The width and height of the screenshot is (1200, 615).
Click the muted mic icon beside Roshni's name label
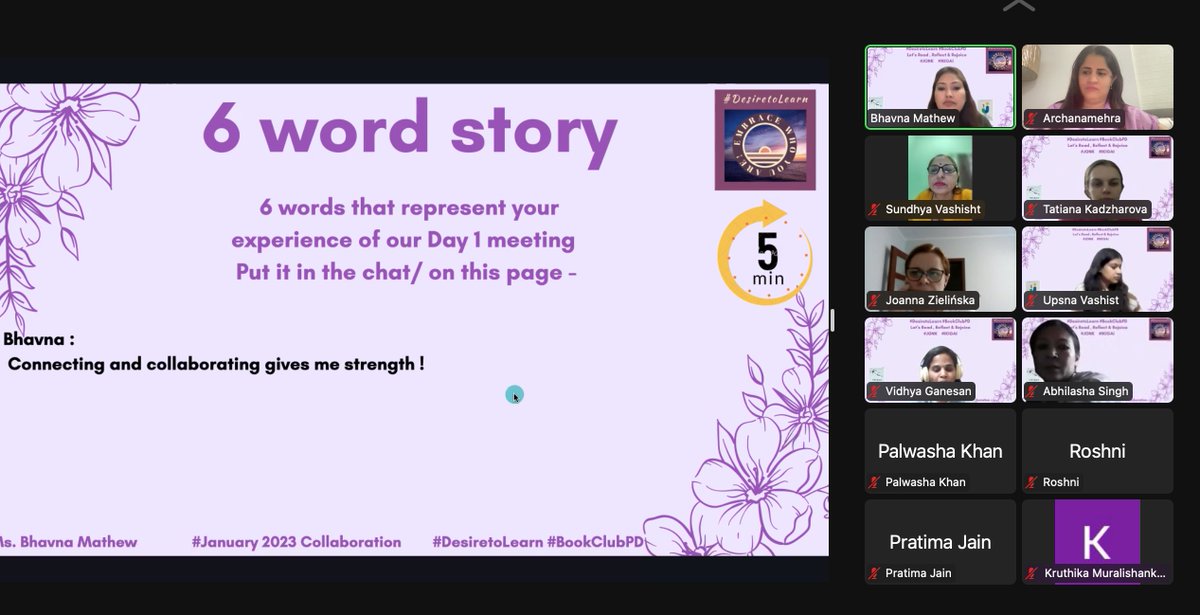pos(1032,482)
